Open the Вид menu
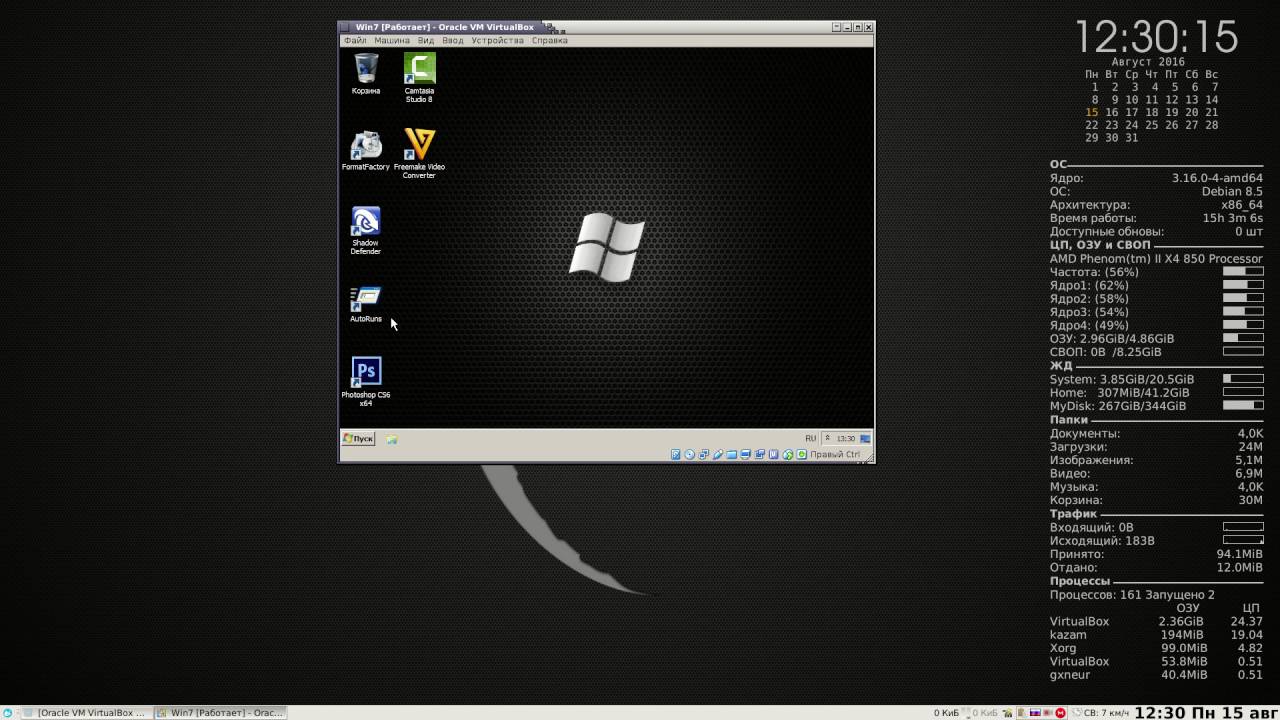Viewport: 1280px width, 720px height. 426,41
